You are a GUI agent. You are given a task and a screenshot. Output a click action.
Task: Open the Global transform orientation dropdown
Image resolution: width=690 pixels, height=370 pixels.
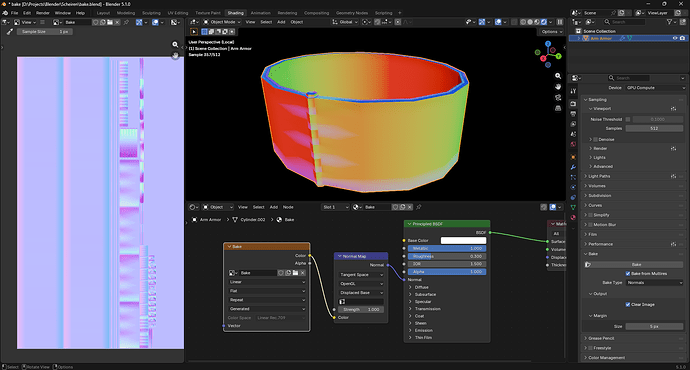tap(345, 22)
